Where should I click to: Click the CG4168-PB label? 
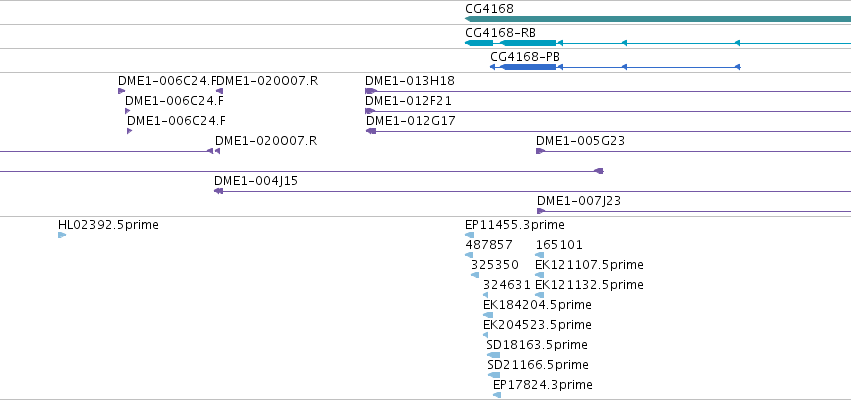(525, 56)
